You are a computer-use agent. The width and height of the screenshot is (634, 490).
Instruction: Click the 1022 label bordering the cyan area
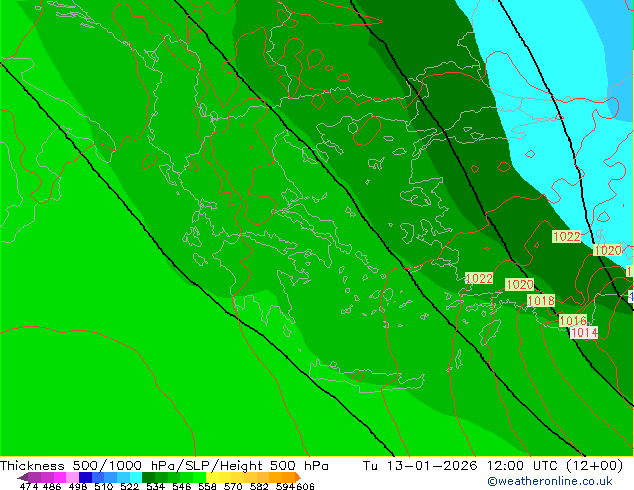click(566, 237)
